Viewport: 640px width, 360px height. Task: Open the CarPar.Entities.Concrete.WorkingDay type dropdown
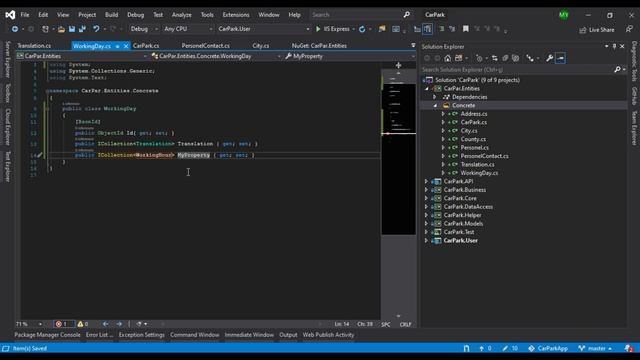pos(216,56)
